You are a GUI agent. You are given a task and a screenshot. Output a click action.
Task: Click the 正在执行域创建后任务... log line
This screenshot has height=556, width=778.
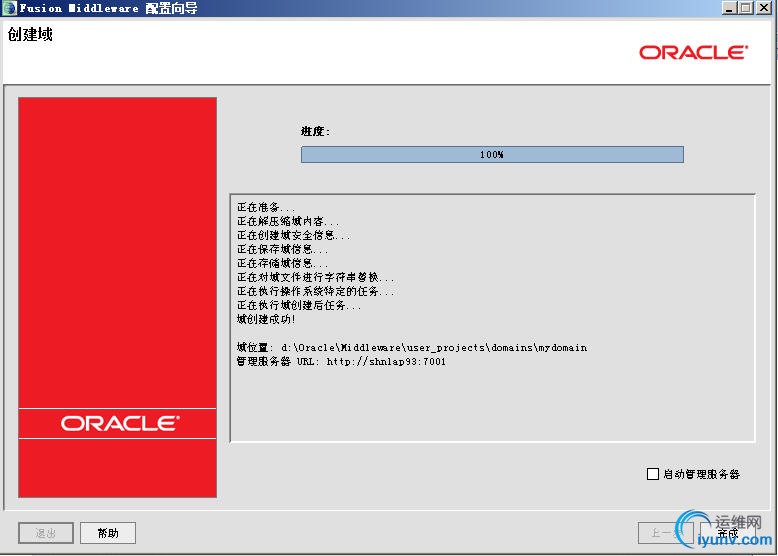[299, 306]
